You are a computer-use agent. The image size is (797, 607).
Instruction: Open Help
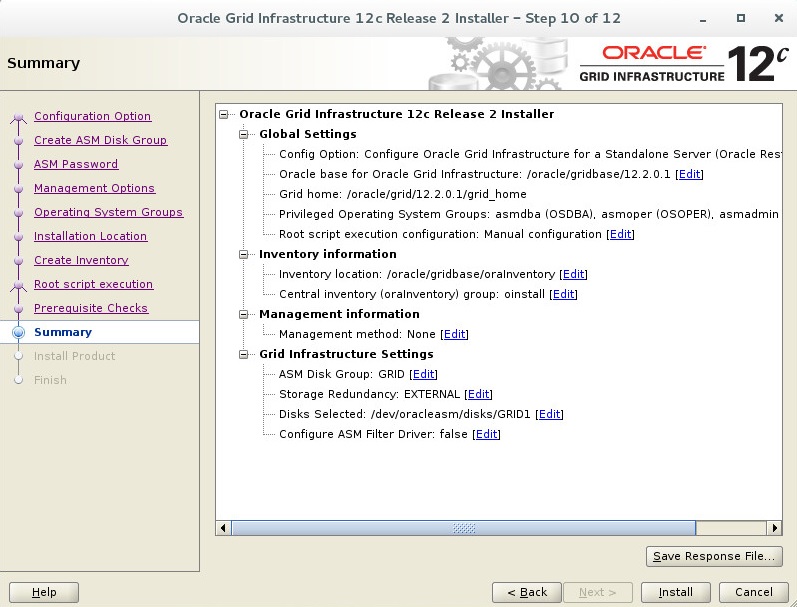pyautogui.click(x=44, y=592)
